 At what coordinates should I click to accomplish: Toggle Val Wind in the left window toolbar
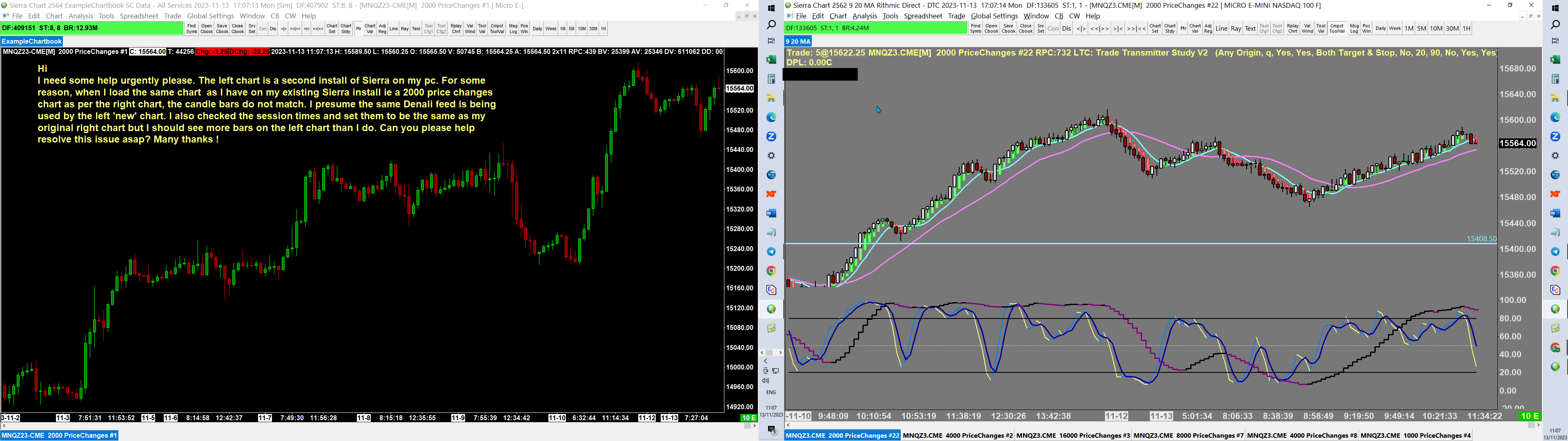click(470, 29)
